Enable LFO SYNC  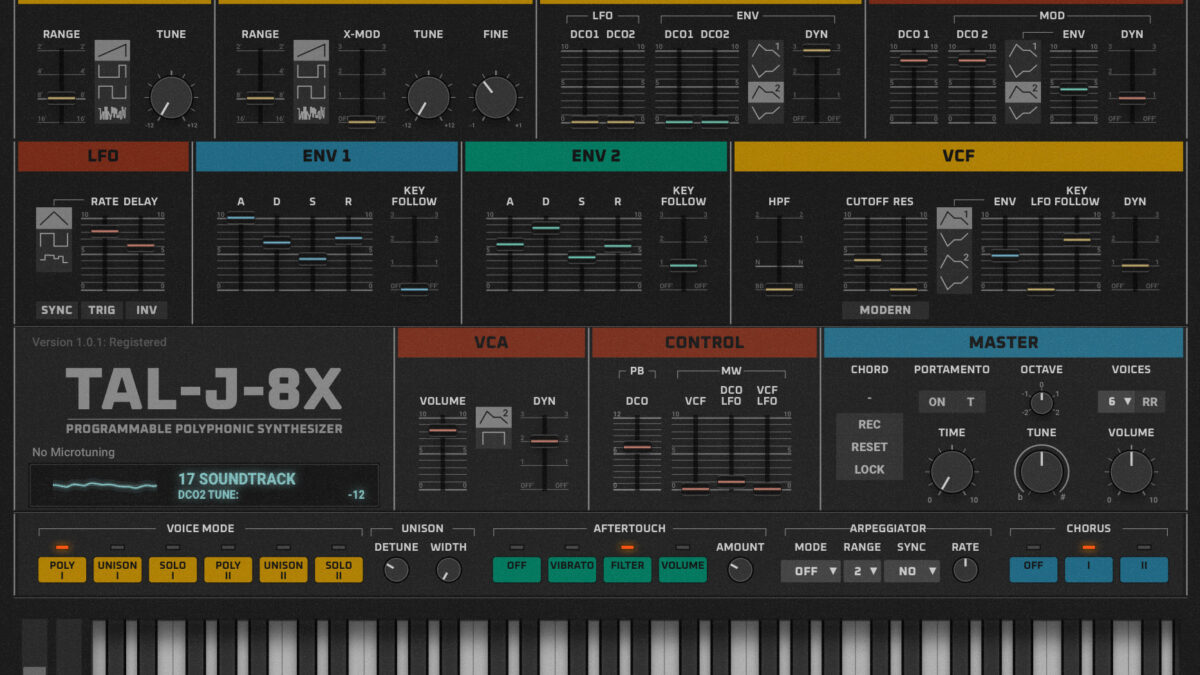[57, 310]
